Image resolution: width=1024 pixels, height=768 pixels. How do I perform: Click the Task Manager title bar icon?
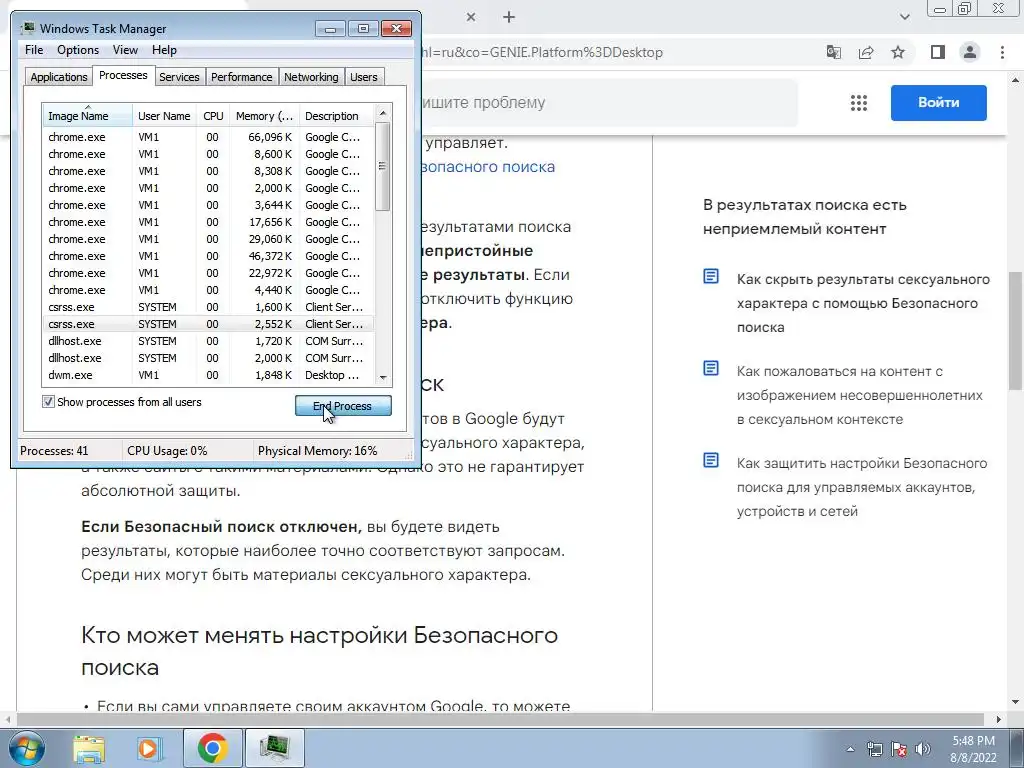pyautogui.click(x=27, y=28)
